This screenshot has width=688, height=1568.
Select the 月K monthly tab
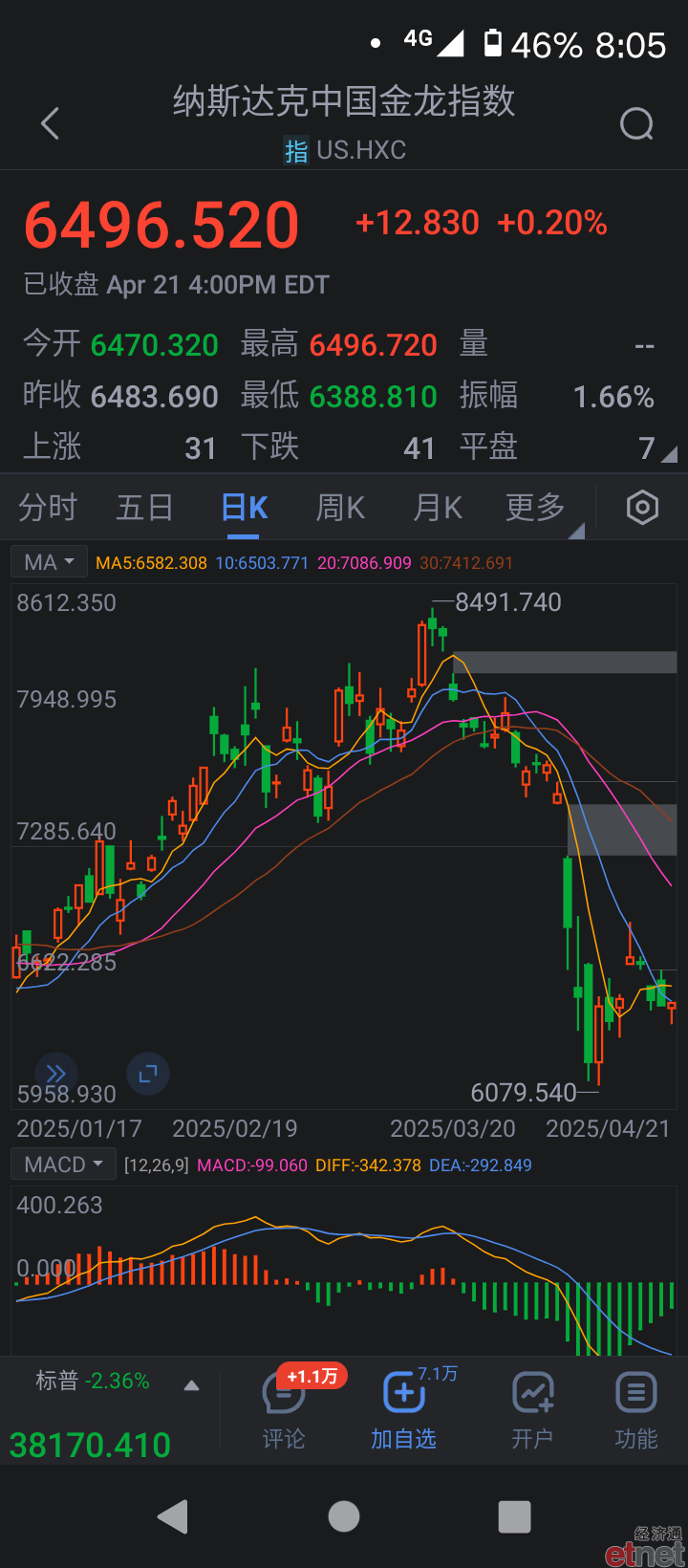pos(439,508)
